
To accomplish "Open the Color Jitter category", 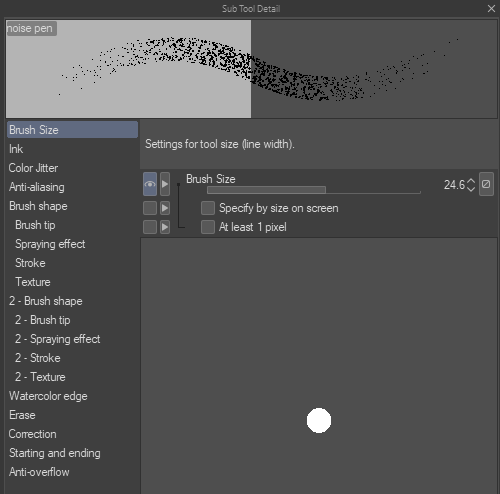I will (x=72, y=168).
